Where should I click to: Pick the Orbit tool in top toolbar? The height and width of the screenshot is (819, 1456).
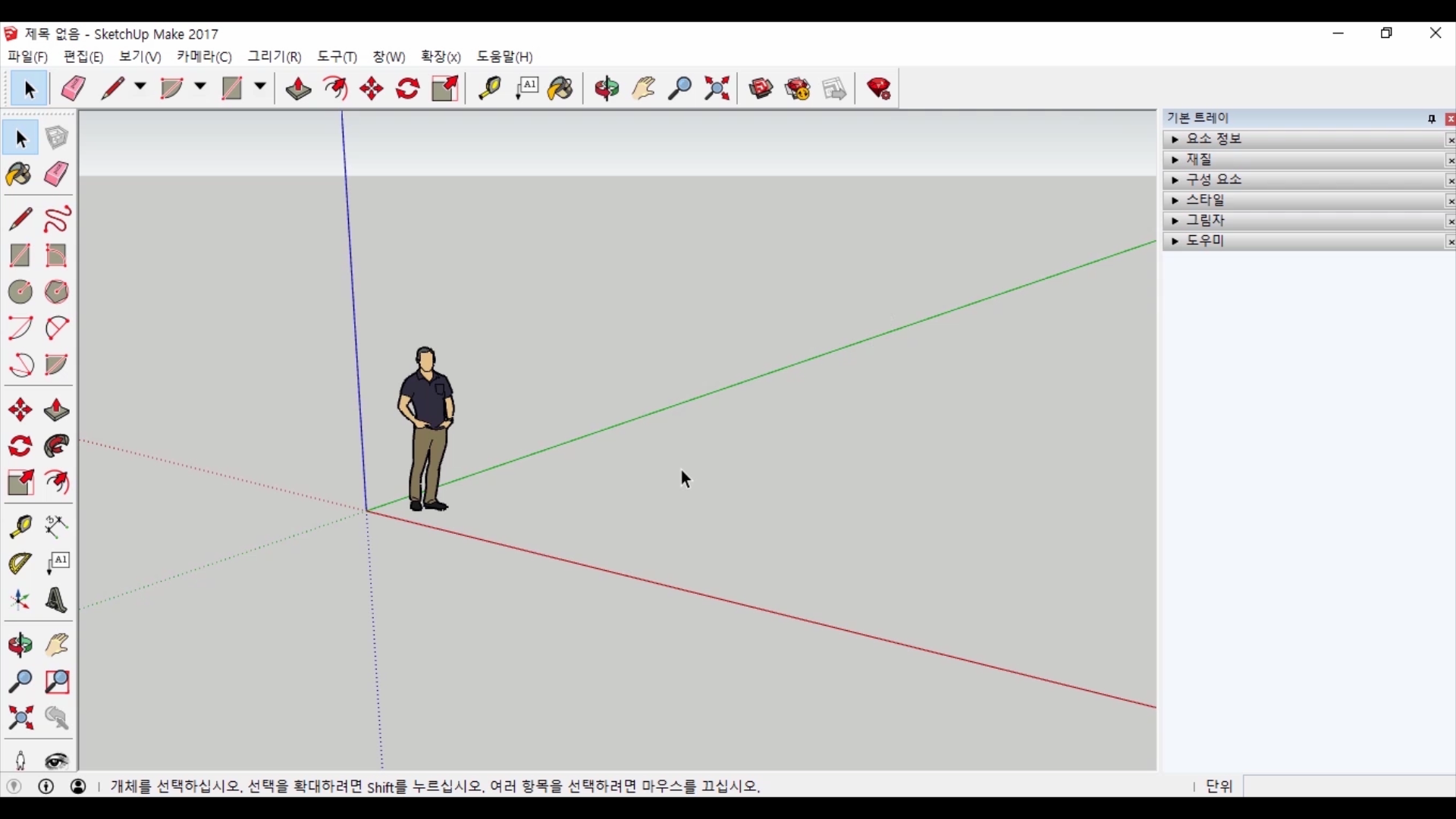(606, 89)
